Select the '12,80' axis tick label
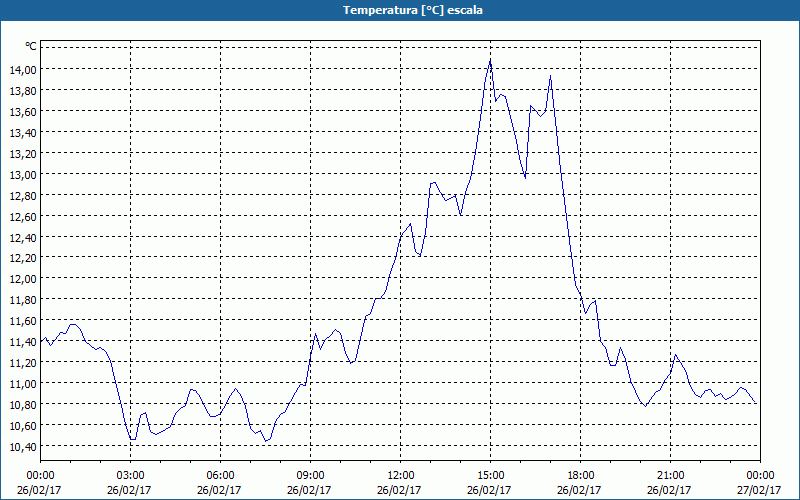 (23, 195)
